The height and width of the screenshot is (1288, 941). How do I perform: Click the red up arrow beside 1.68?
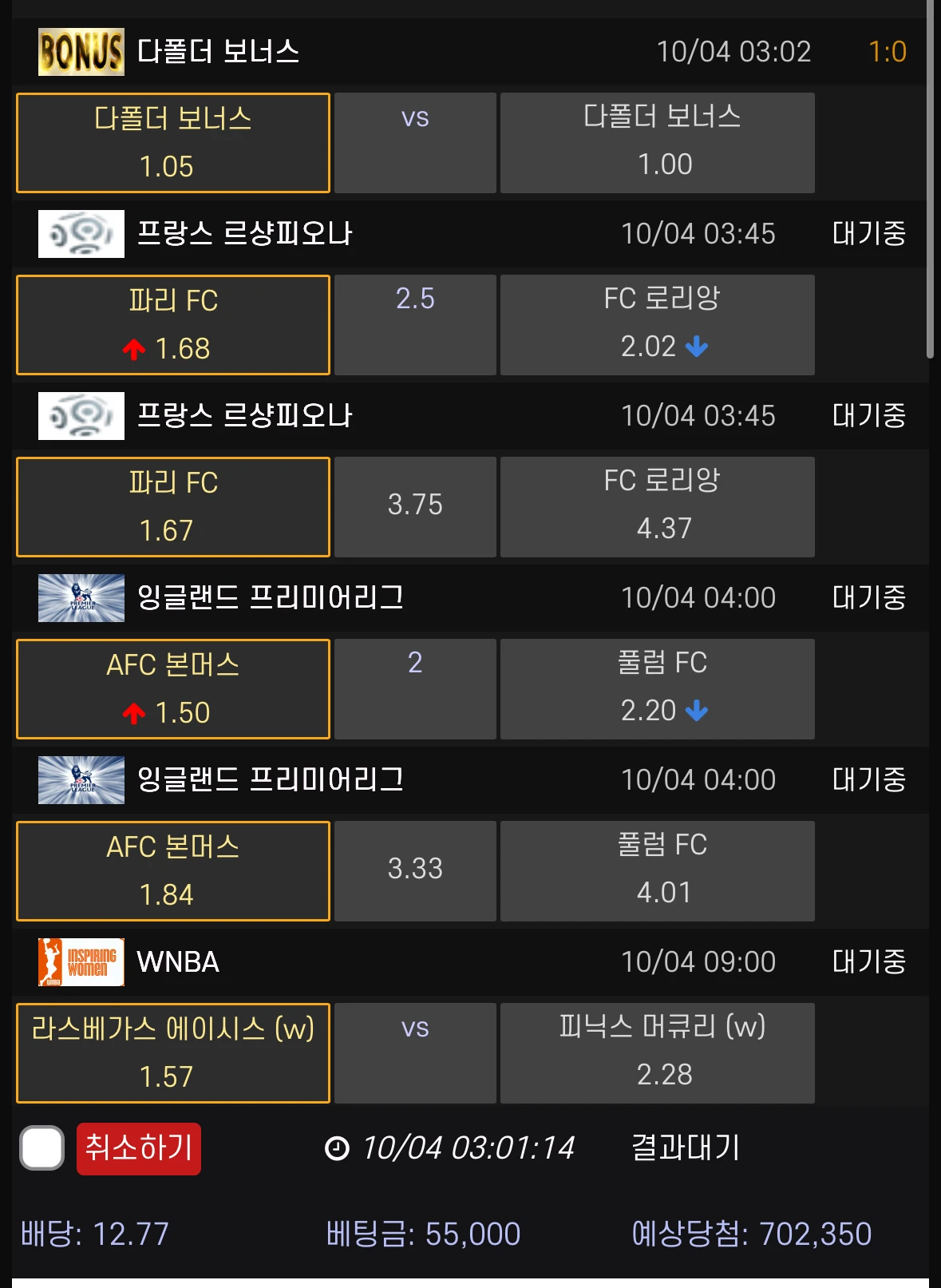[x=134, y=349]
